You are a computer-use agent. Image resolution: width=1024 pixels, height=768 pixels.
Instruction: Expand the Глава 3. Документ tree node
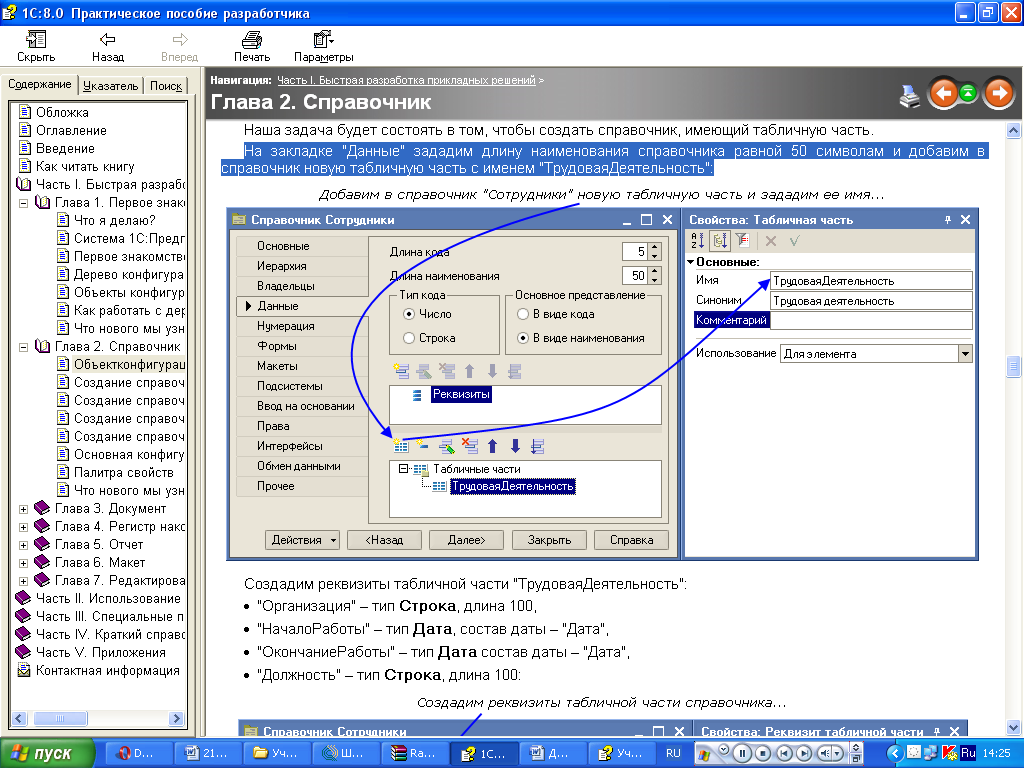[23, 509]
